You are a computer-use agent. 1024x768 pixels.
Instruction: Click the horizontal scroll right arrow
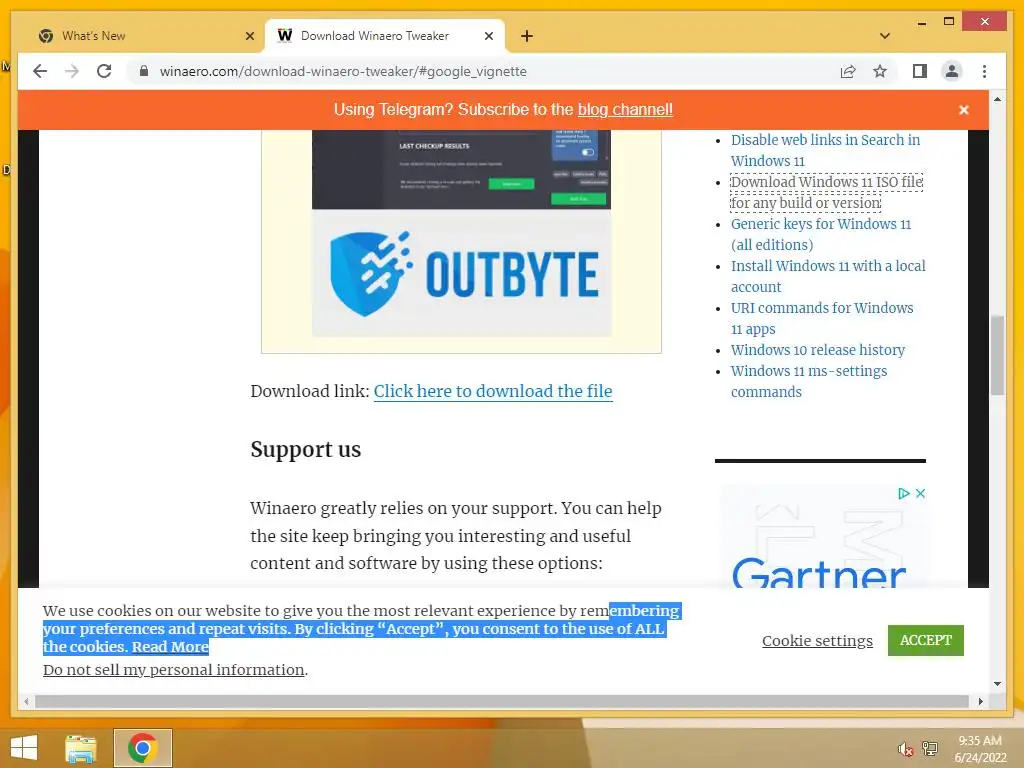(x=980, y=701)
